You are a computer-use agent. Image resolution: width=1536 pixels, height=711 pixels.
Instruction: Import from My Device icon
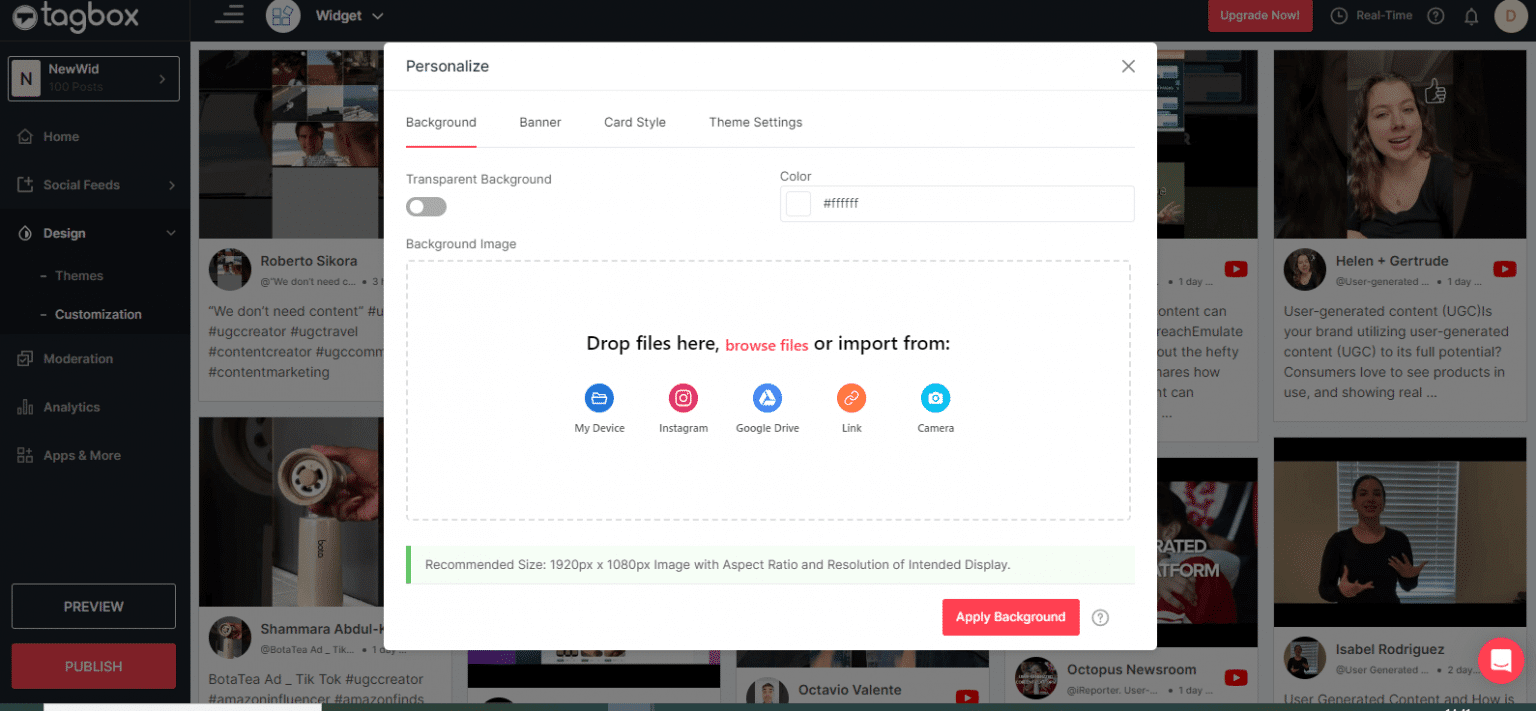[599, 398]
